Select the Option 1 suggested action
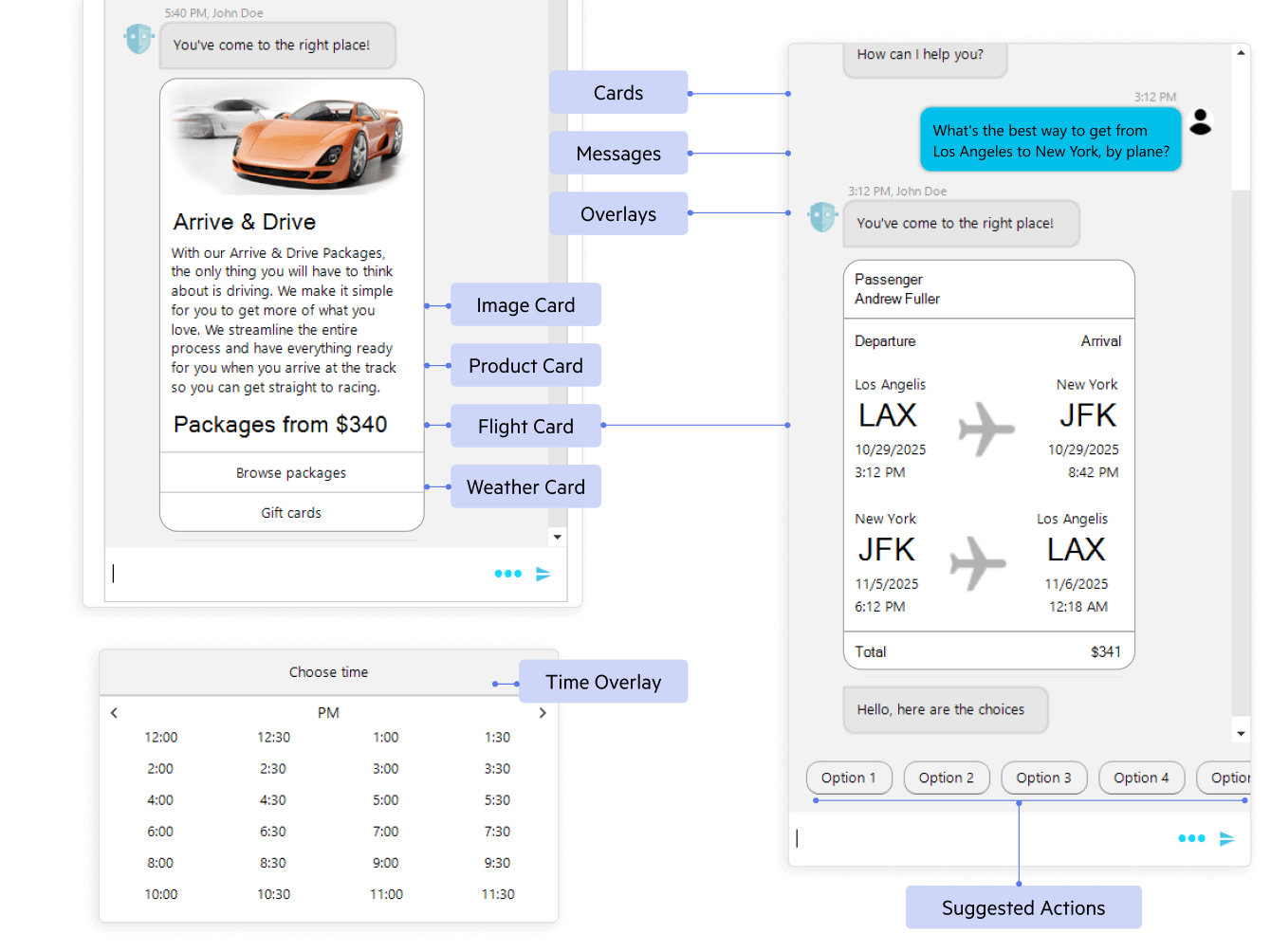The width and height of the screenshot is (1271, 952). coord(849,778)
